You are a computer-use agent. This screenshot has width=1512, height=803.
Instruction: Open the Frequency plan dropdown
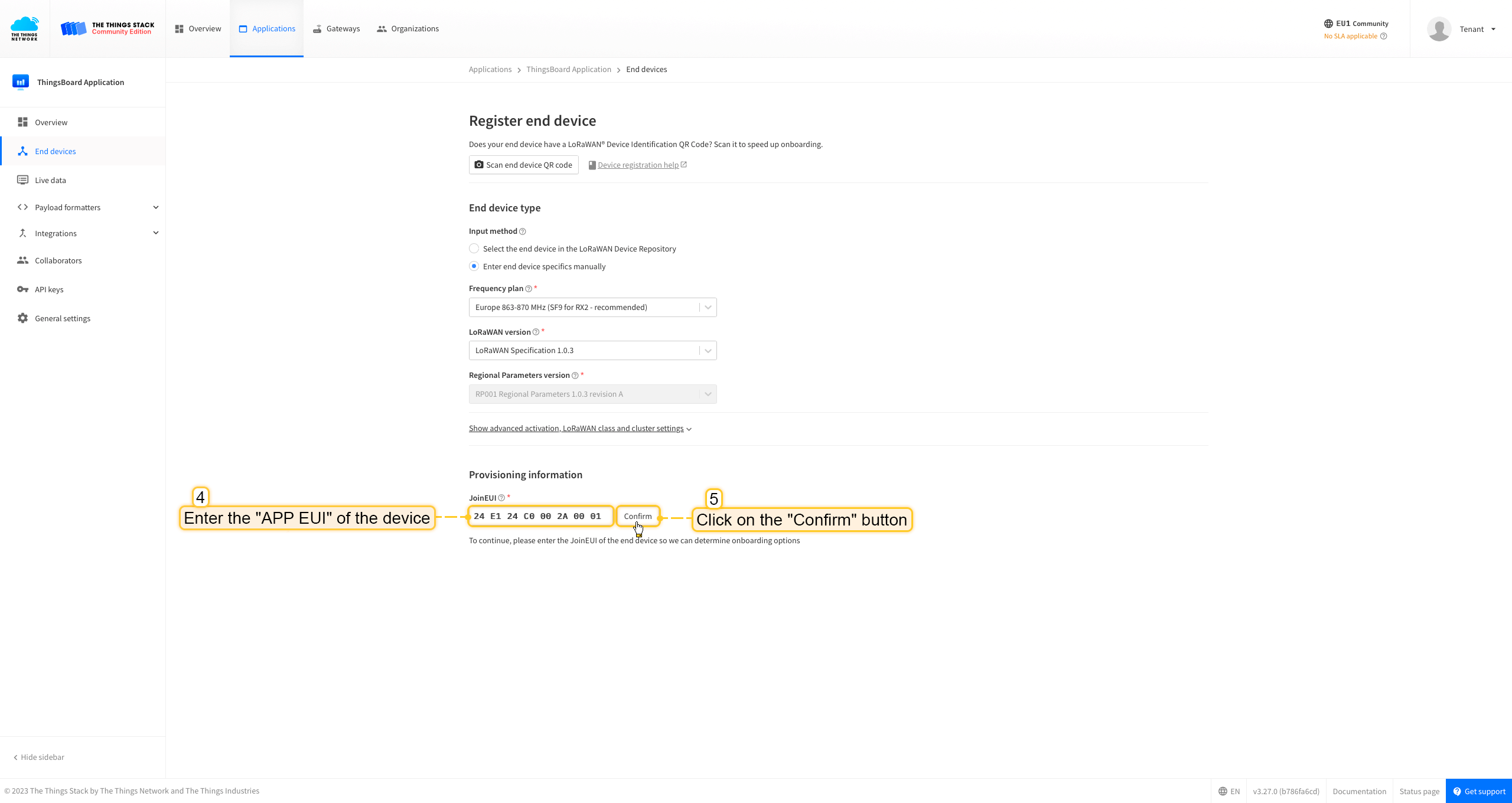click(x=592, y=307)
